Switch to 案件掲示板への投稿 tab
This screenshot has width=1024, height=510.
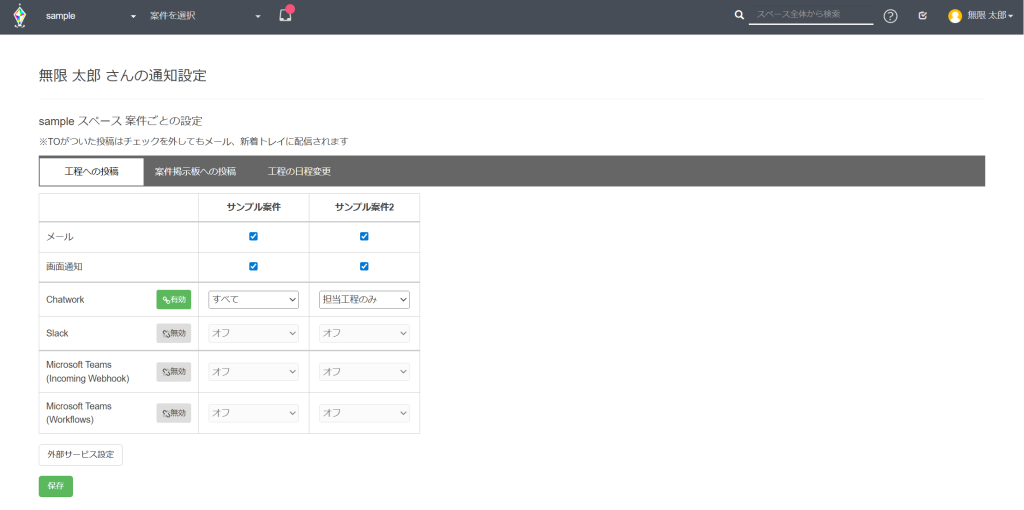(x=195, y=171)
